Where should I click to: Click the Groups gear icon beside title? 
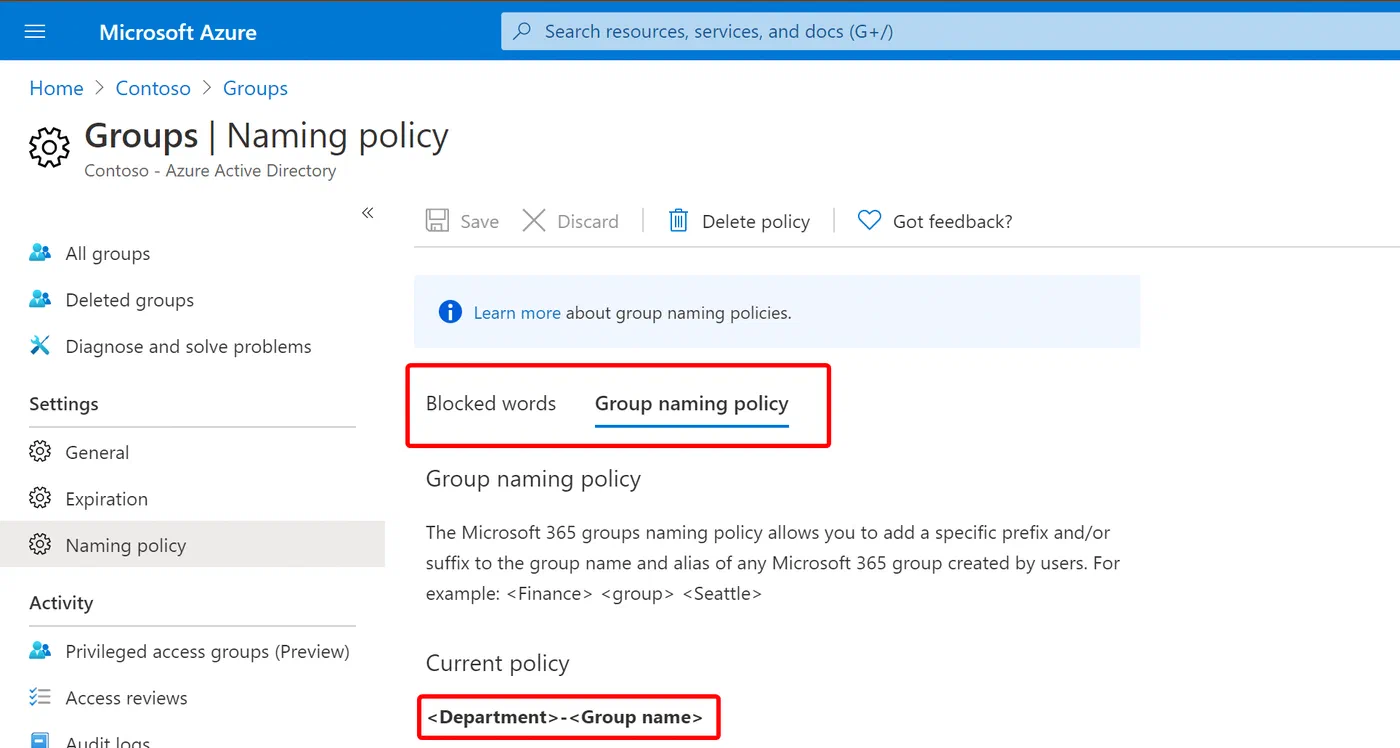pyautogui.click(x=49, y=147)
